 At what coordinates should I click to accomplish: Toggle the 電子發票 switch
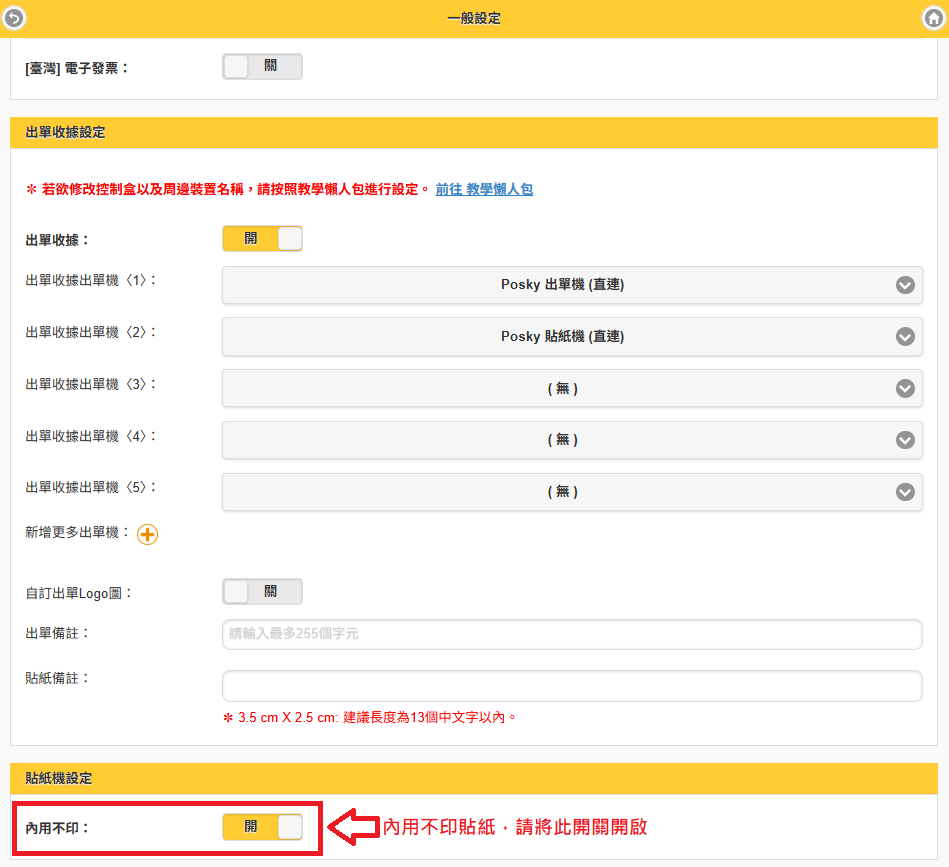(x=262, y=67)
